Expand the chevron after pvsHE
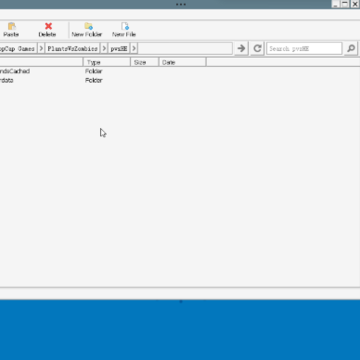360x360 pixels. (x=134, y=49)
